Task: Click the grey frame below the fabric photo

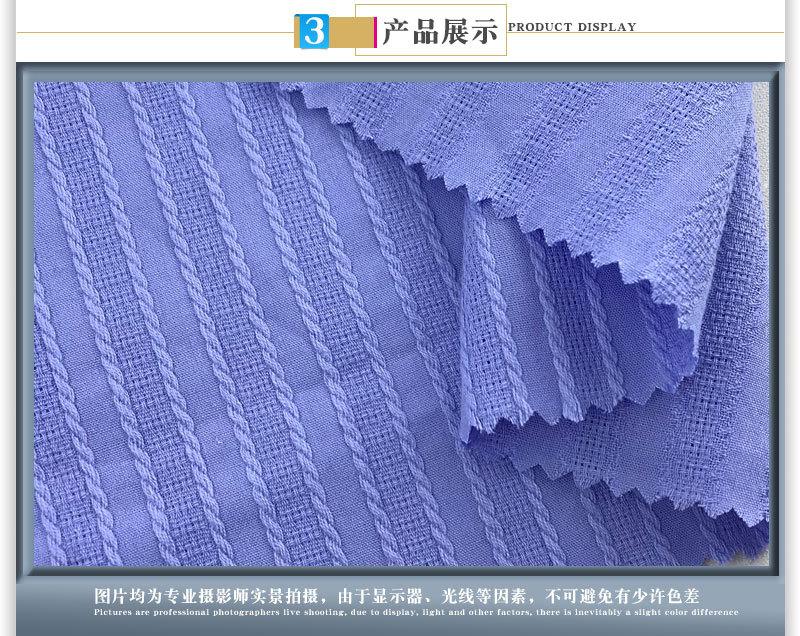Action: click(400, 574)
